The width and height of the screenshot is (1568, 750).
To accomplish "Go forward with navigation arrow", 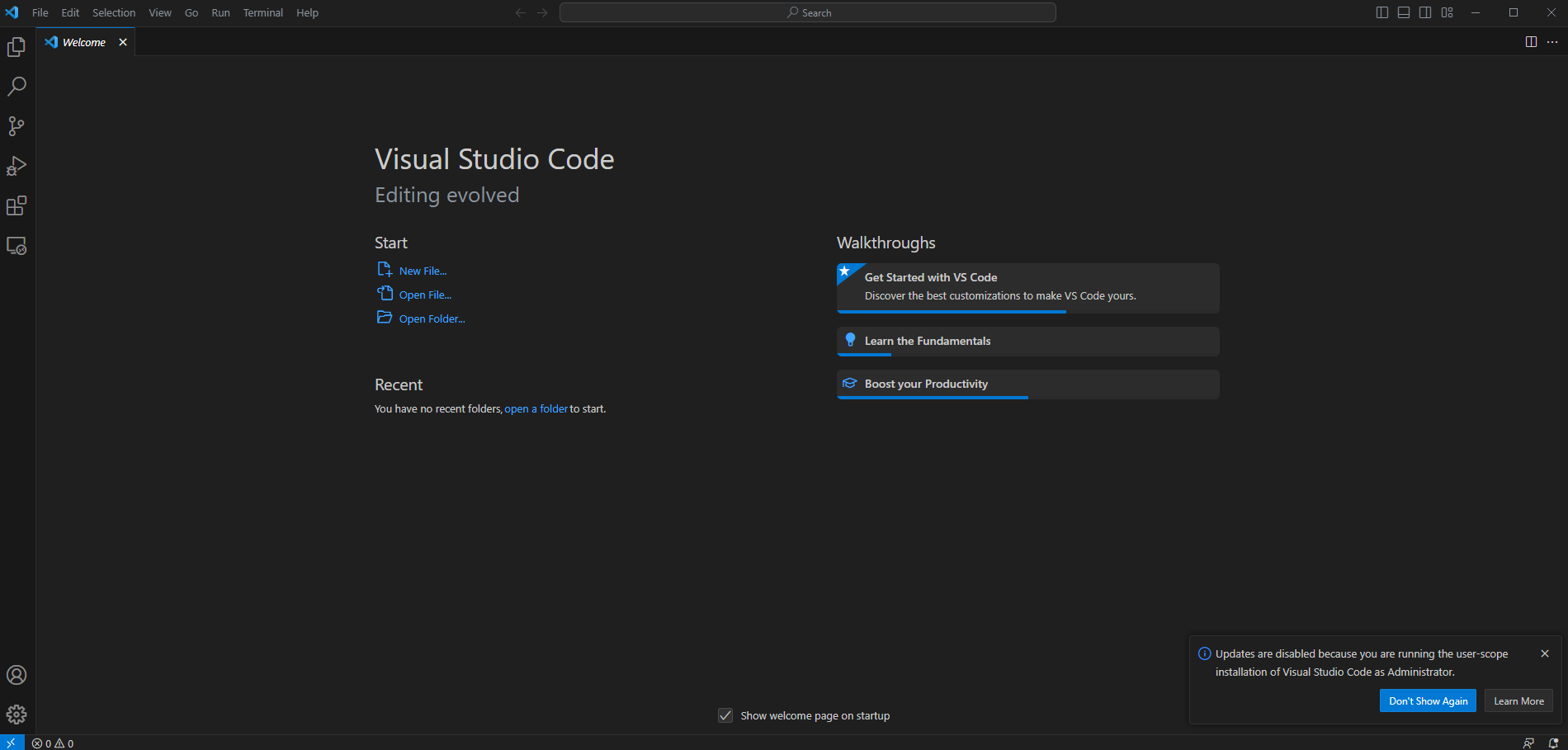I will 542,12.
